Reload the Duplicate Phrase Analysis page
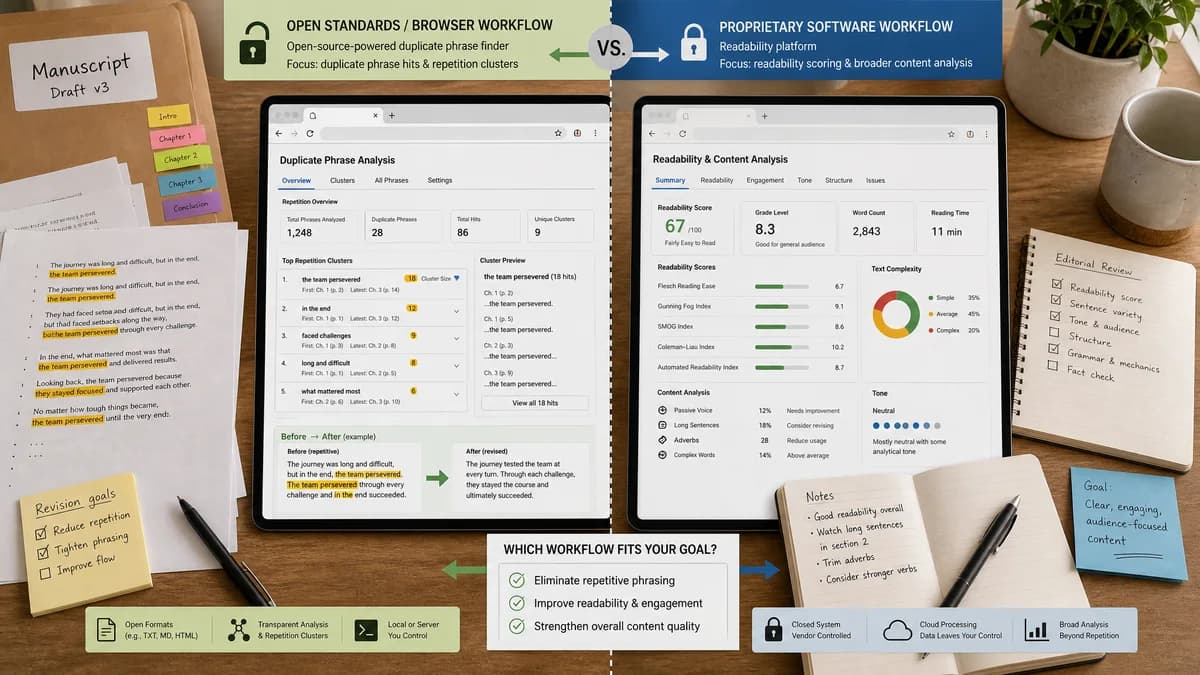Viewport: 1200px width, 675px height. pos(310,133)
